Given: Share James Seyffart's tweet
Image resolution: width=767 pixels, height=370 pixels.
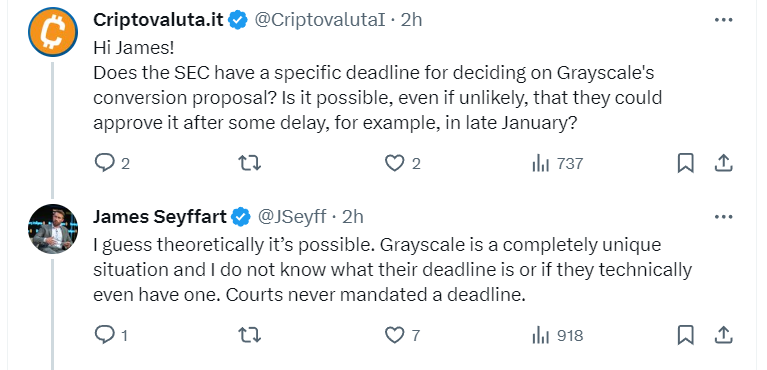Looking at the screenshot, I should pos(723,335).
